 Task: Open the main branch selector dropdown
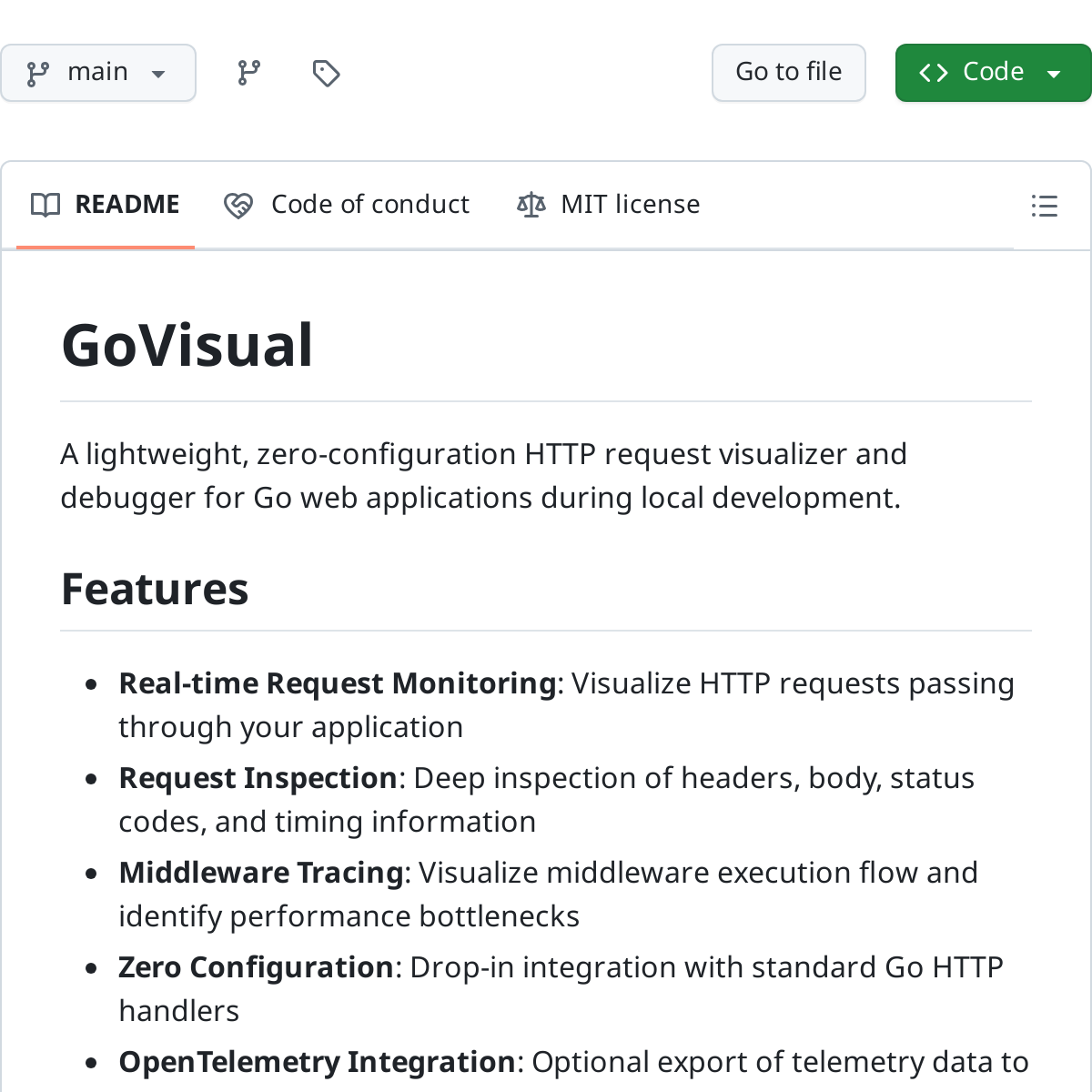point(97,73)
